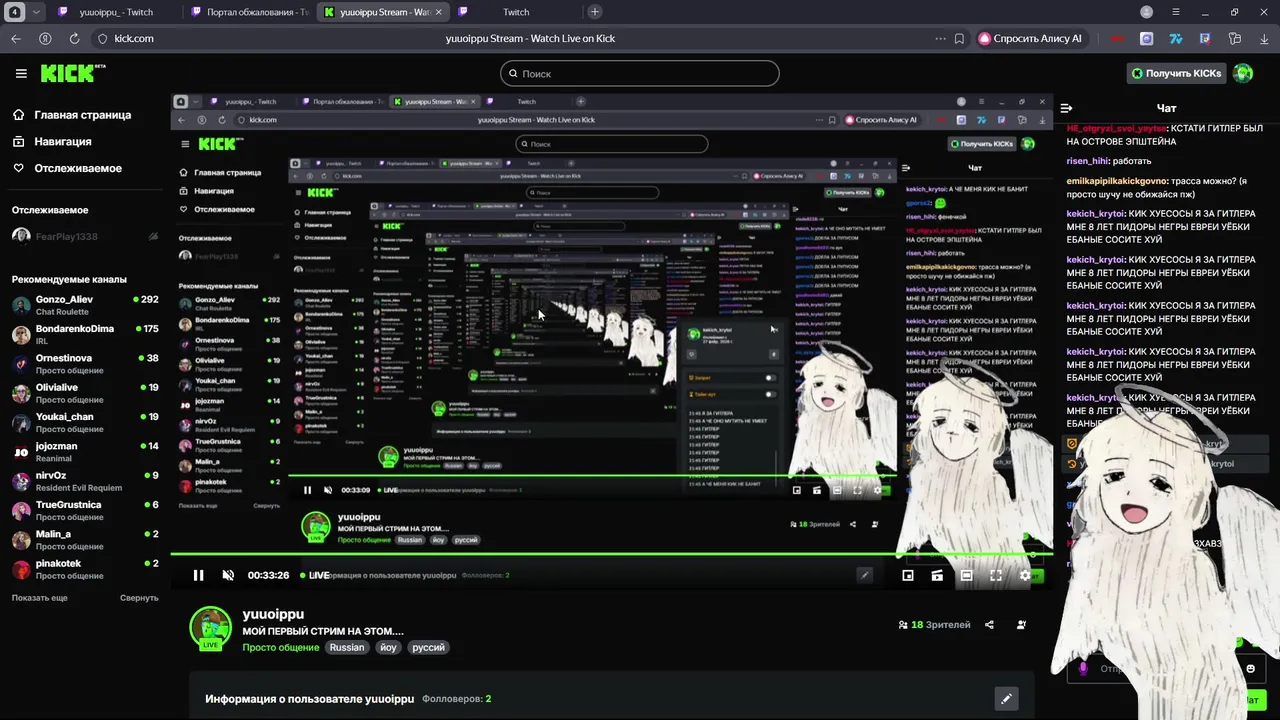This screenshot has width=1280, height=720.
Task: Click the browser profile account icon
Action: coord(1147,12)
